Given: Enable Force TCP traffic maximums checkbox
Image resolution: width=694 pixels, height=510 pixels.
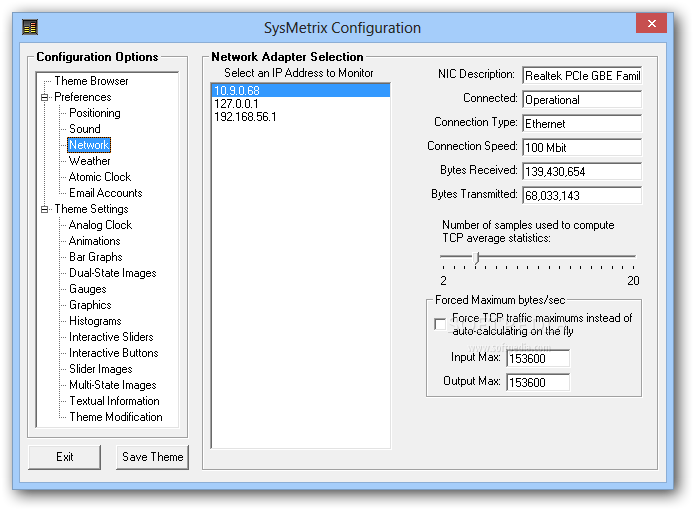Looking at the screenshot, I should pos(440,324).
